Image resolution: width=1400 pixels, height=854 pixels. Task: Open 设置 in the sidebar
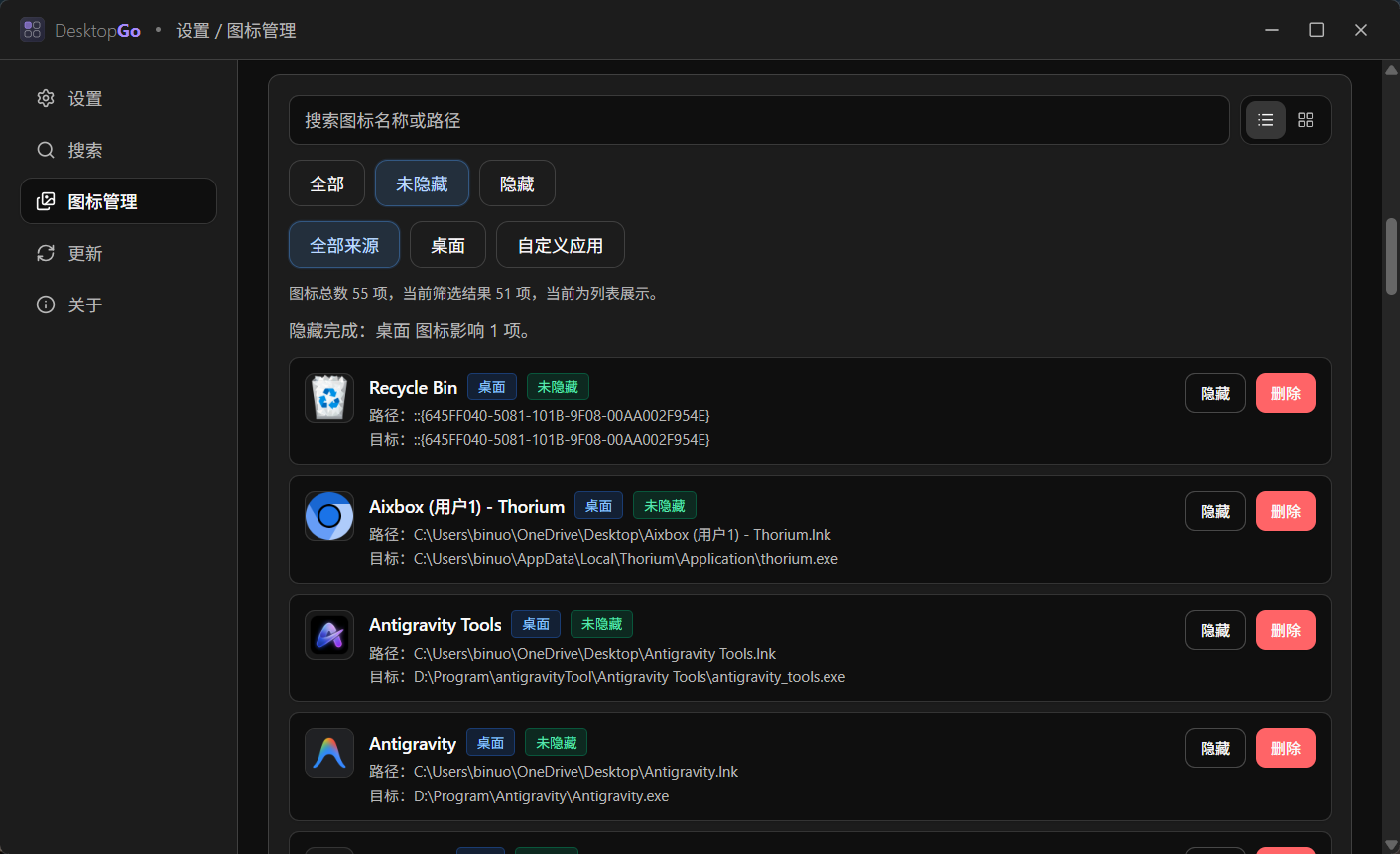pyautogui.click(x=85, y=98)
